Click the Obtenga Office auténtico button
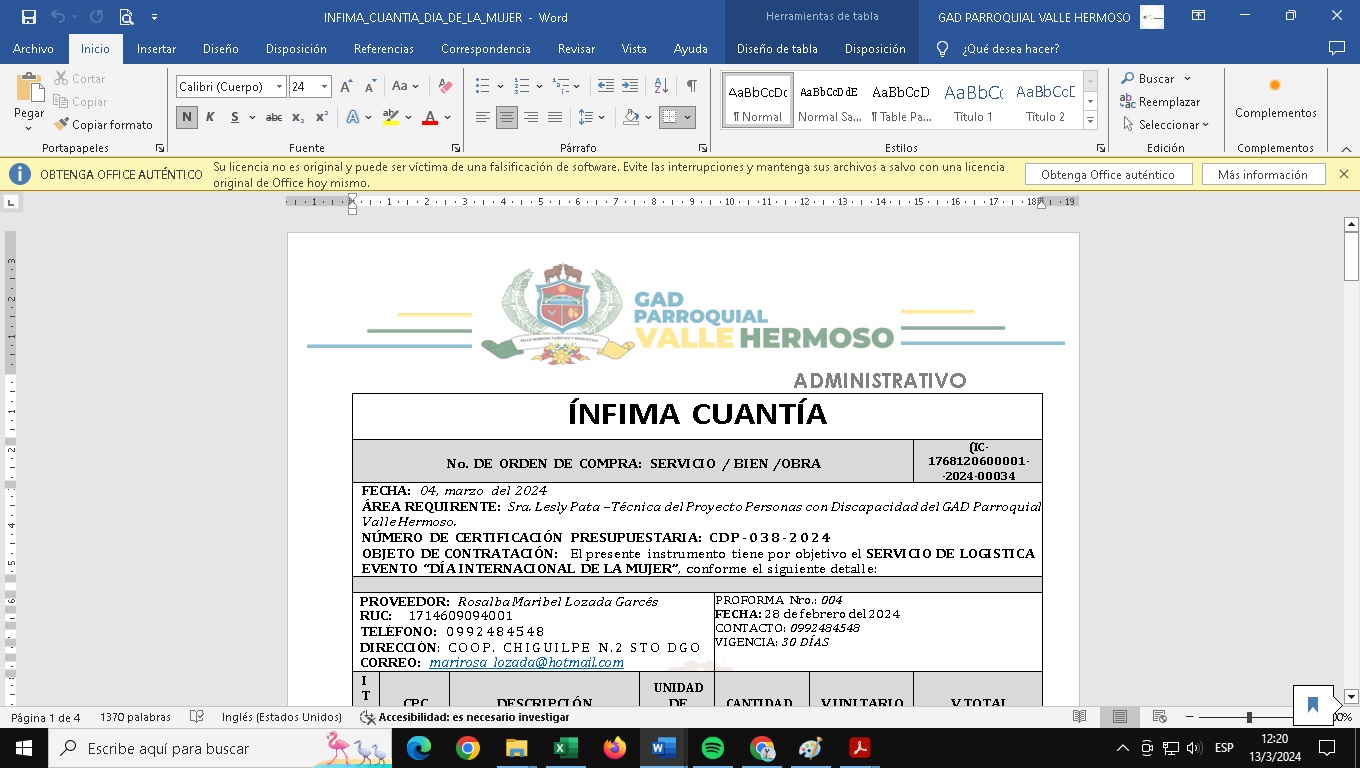The height and width of the screenshot is (768, 1360). pos(1108,175)
